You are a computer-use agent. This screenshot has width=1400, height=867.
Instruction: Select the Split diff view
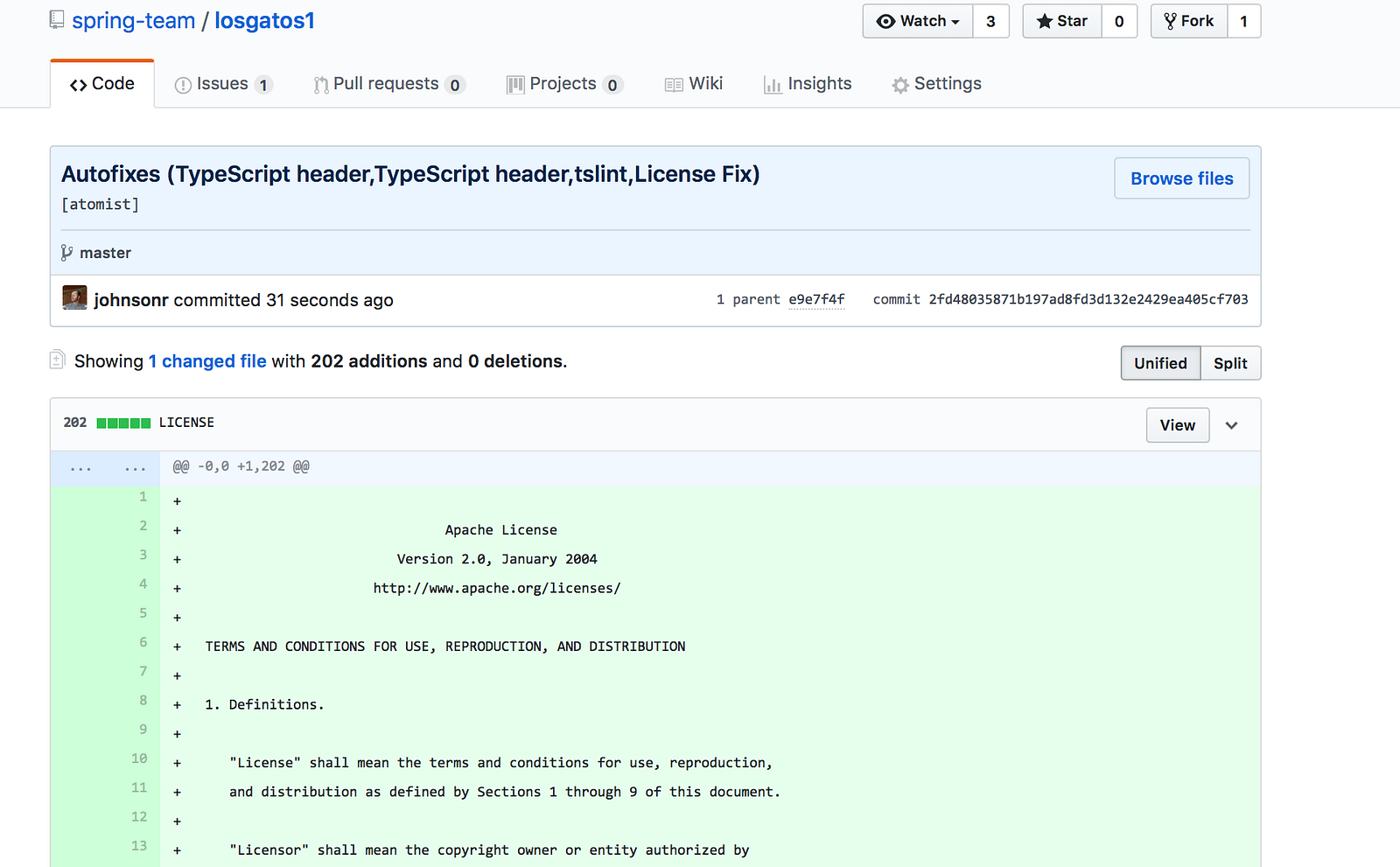tap(1230, 363)
